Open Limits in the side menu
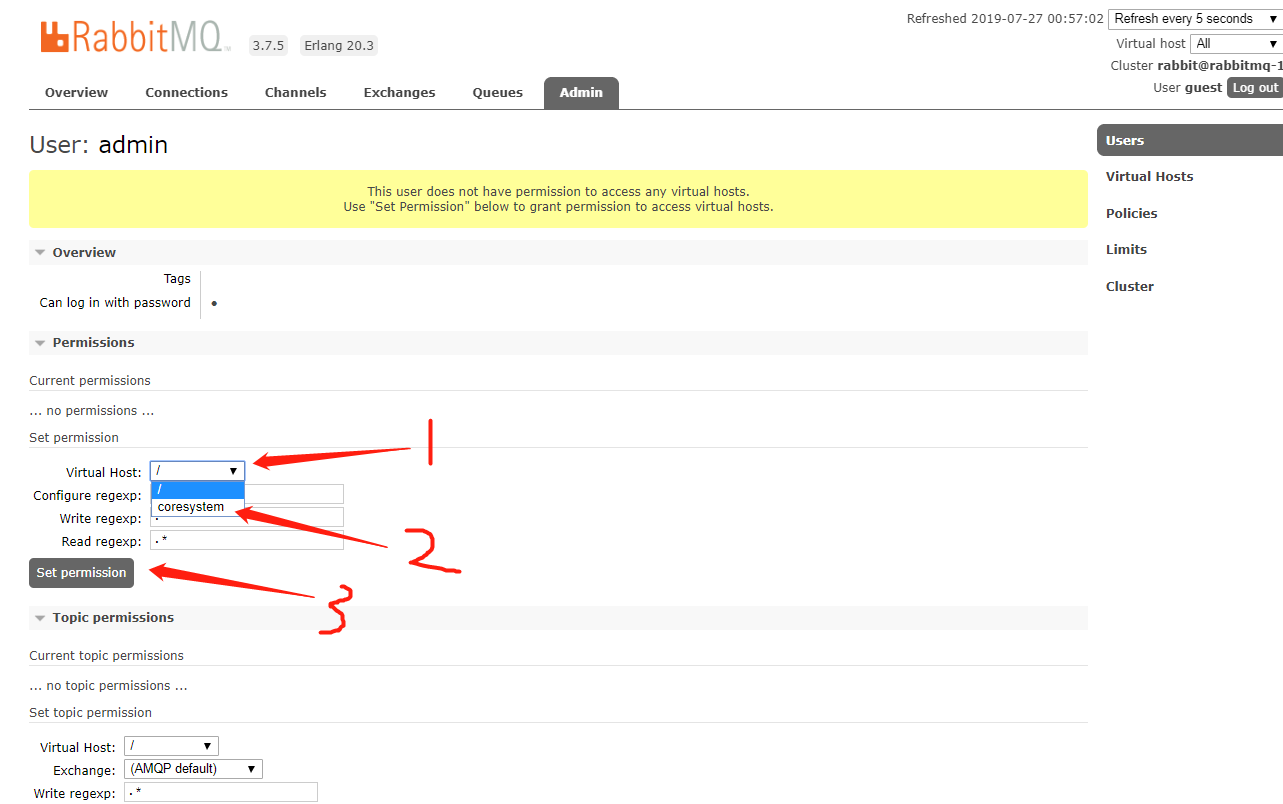Viewport: 1283px width, 804px height. [1126, 249]
